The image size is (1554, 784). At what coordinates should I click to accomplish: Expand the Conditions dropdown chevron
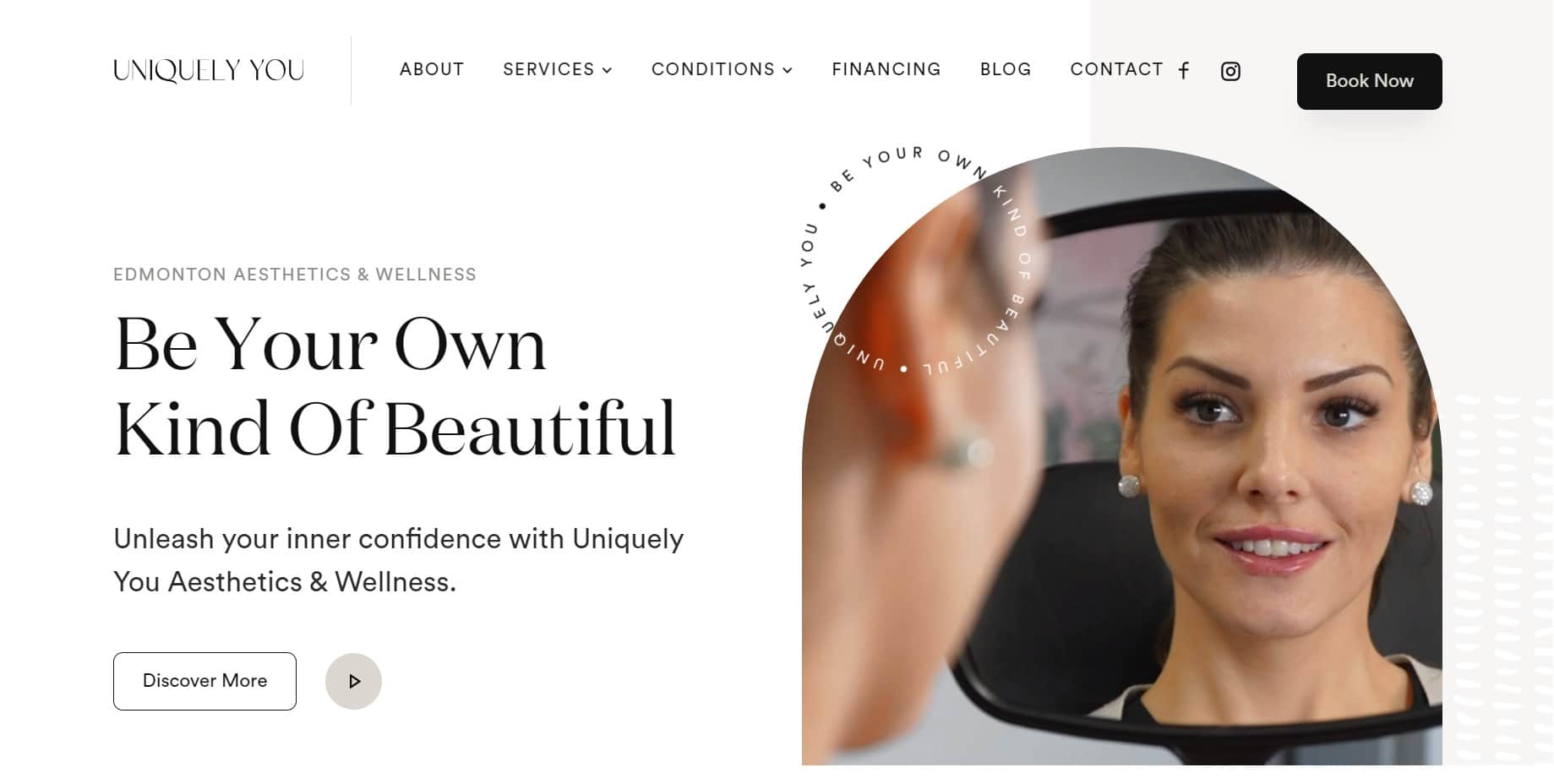[x=788, y=70]
